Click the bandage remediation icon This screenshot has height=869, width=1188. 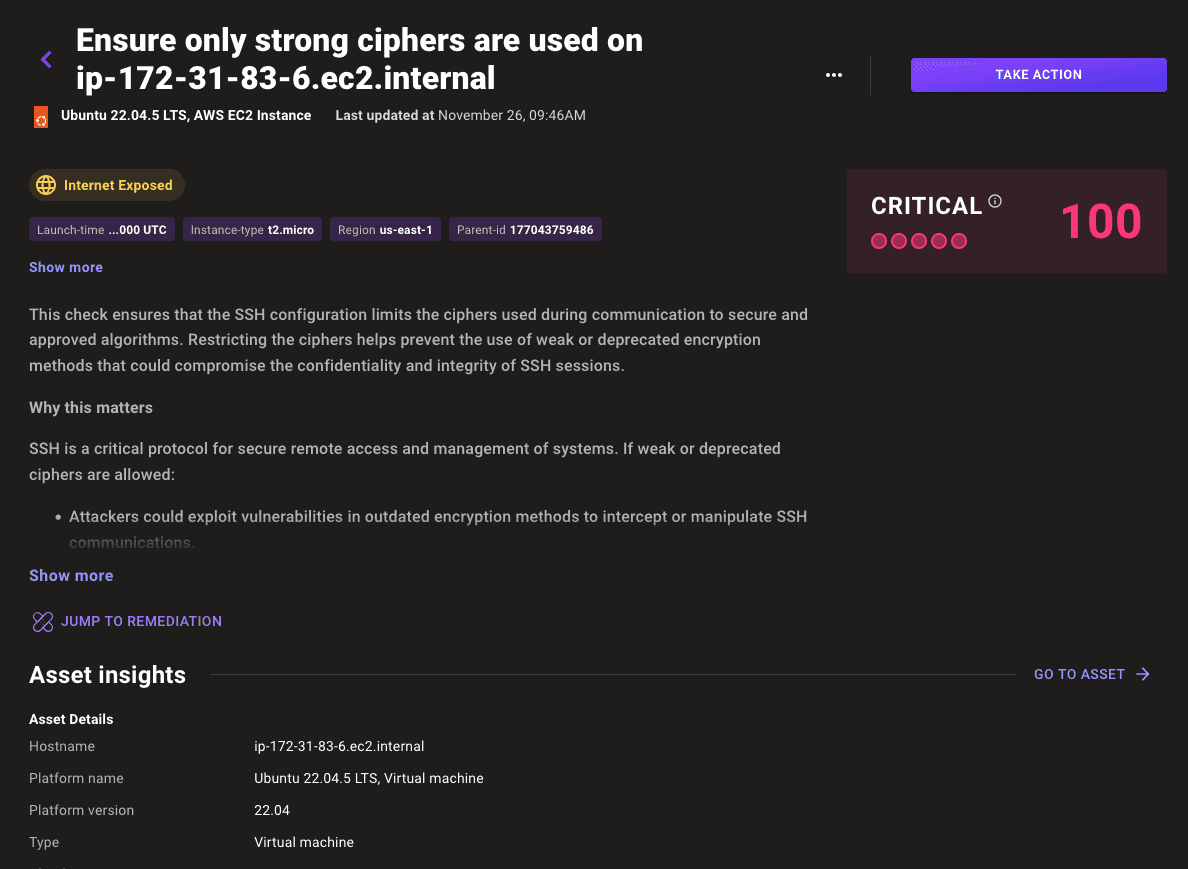(42, 622)
